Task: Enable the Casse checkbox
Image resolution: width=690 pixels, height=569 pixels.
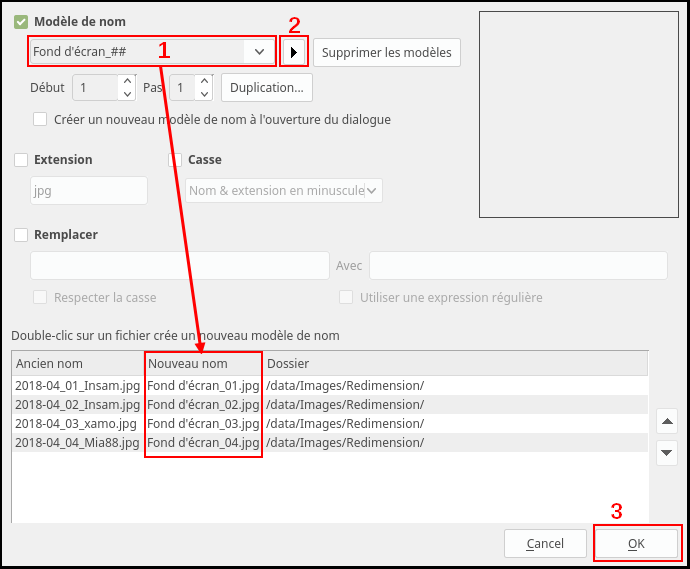Action: (175, 160)
